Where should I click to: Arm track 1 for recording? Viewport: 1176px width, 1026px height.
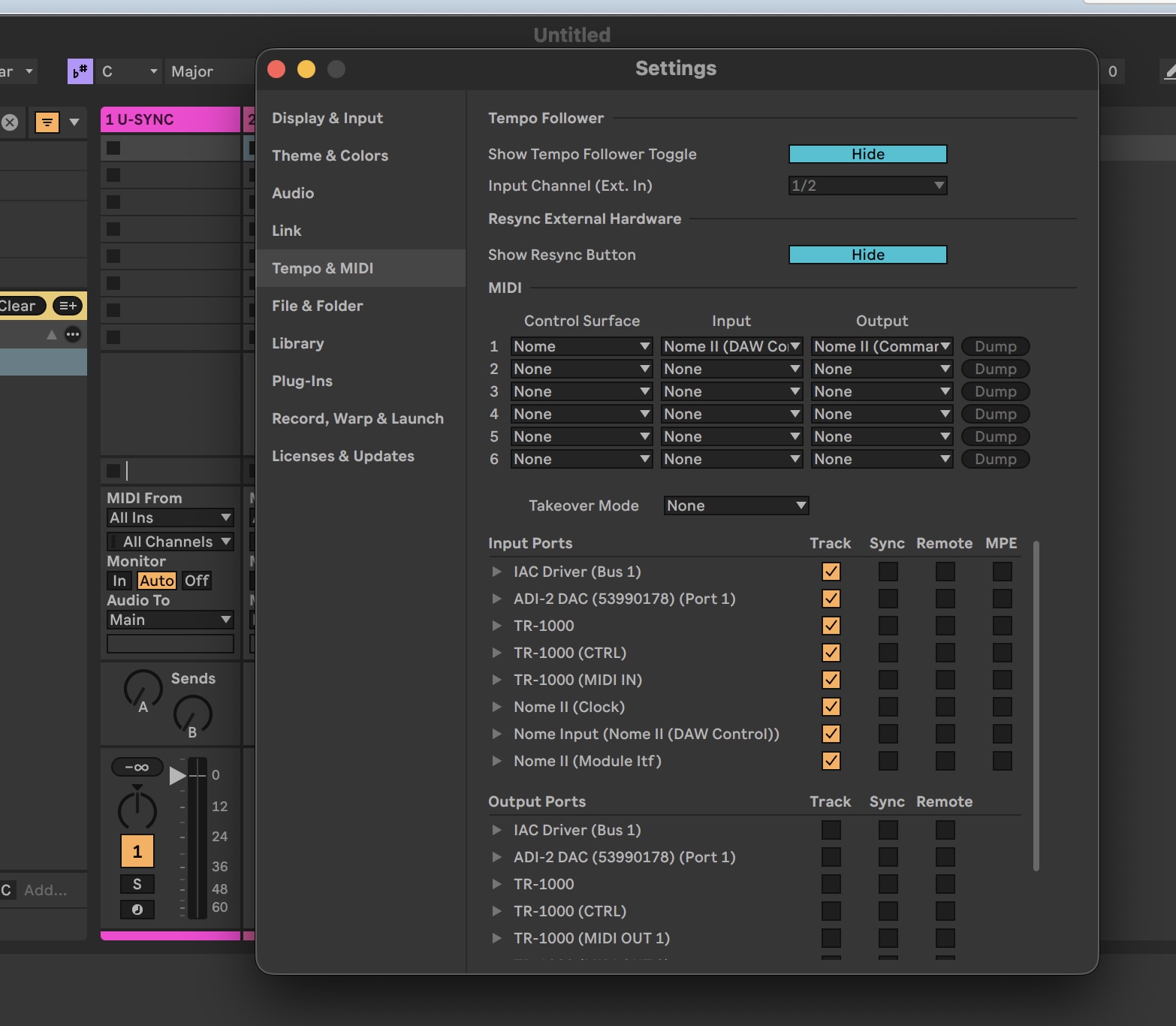[x=137, y=910]
